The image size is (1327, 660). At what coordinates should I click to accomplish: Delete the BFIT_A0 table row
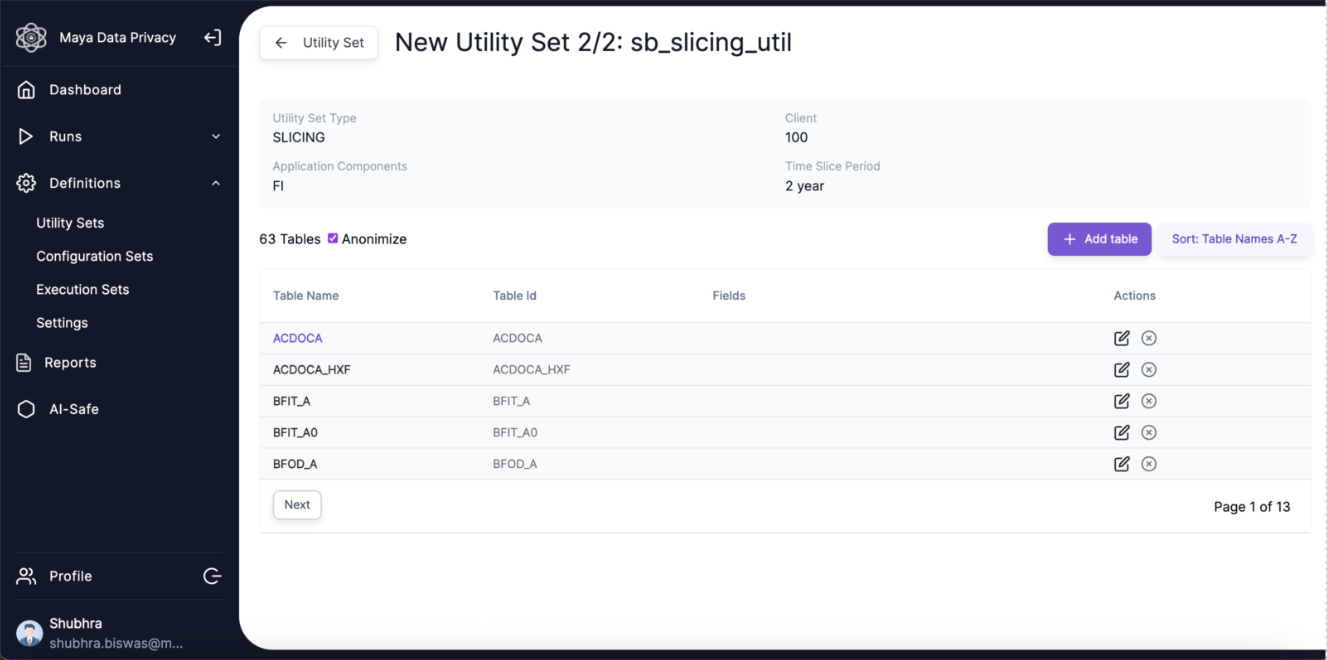point(1149,433)
